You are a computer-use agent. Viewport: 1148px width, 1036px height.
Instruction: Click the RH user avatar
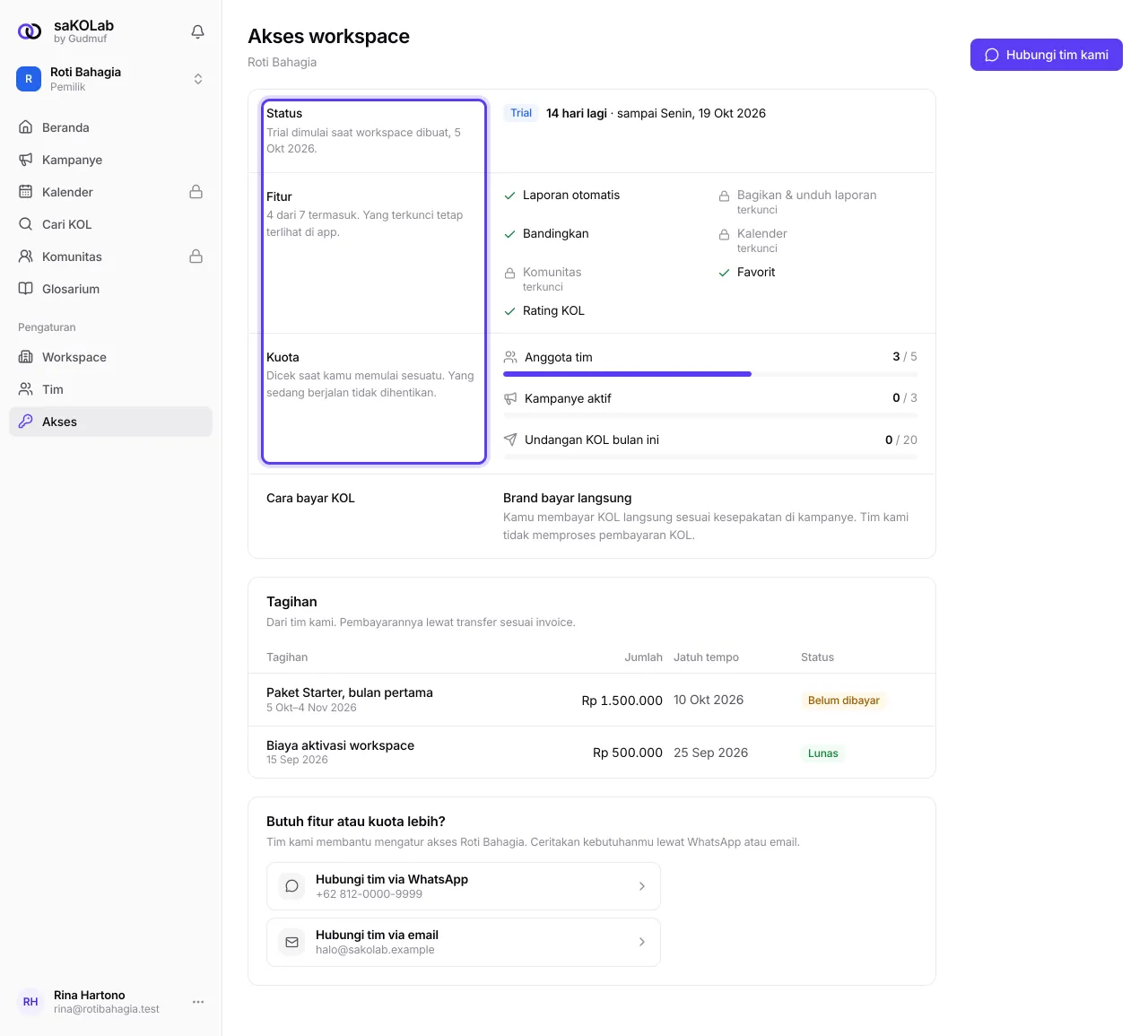point(30,1002)
